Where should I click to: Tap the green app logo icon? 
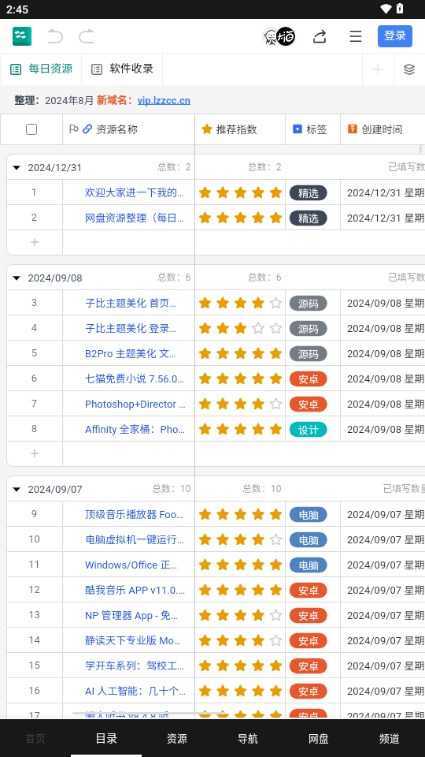point(22,36)
